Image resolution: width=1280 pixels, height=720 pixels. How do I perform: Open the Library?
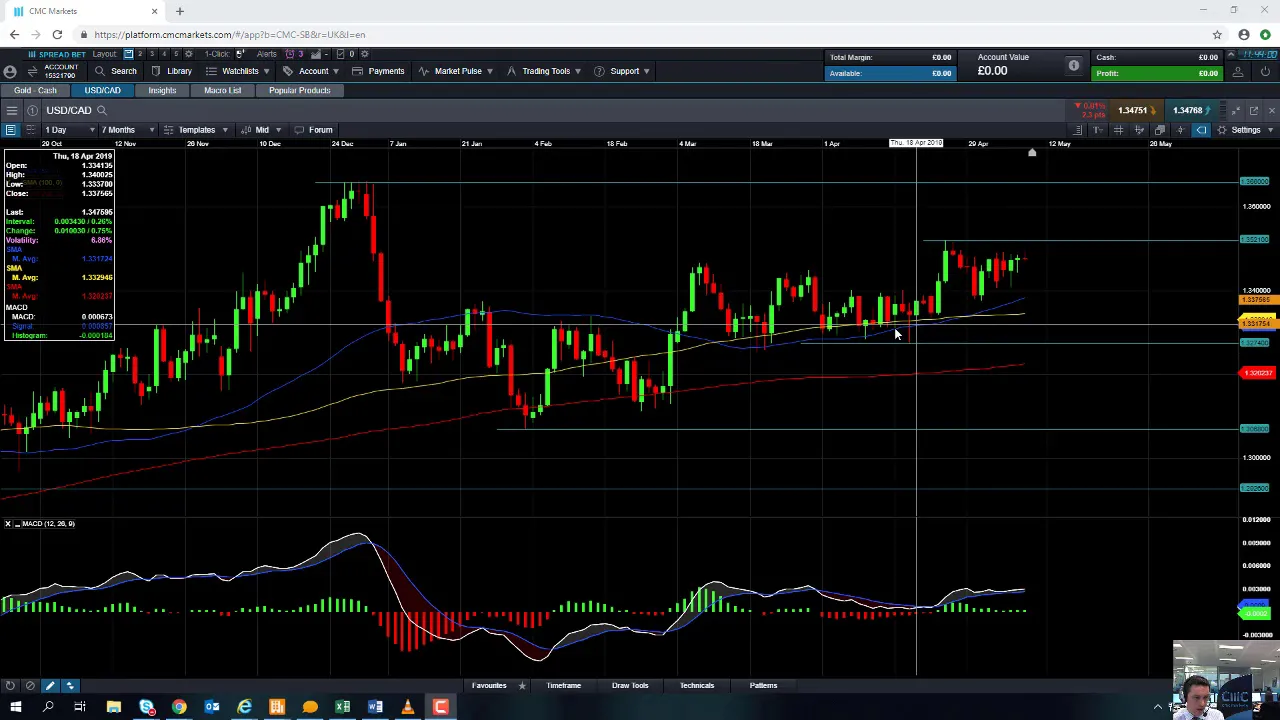pos(171,71)
